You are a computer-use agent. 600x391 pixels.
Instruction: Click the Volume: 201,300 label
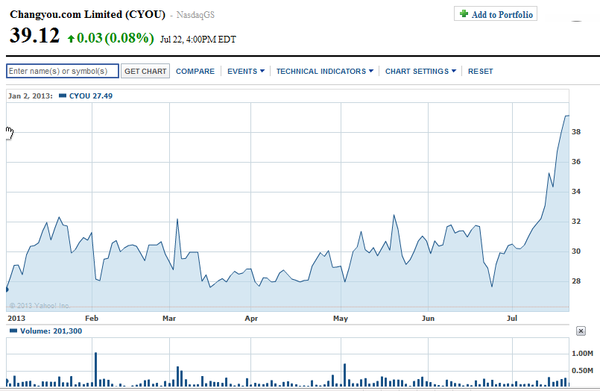click(51, 331)
